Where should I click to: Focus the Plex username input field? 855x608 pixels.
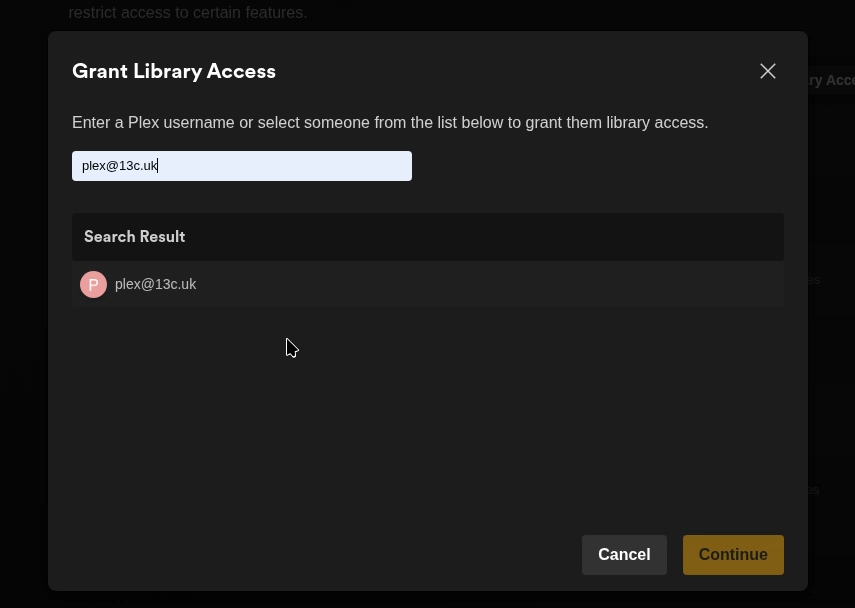pos(242,166)
